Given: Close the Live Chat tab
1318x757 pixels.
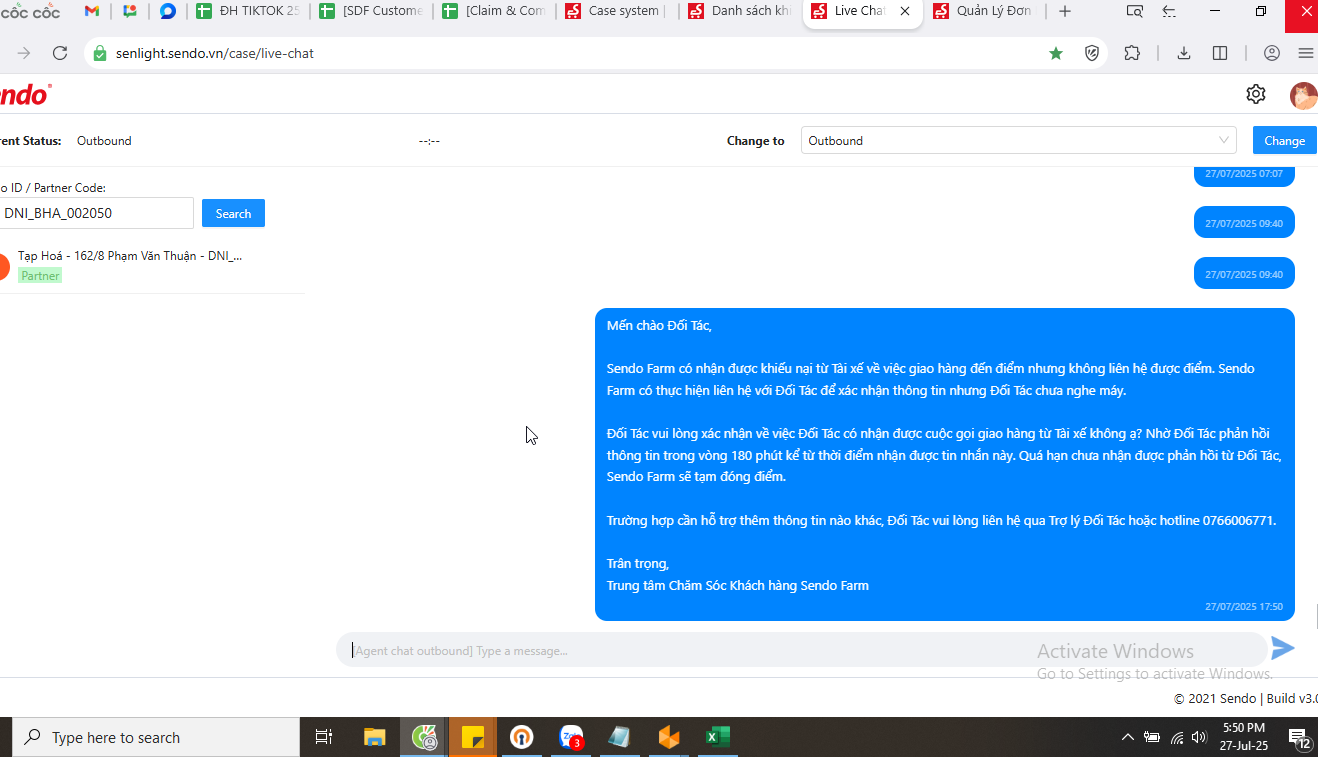Looking at the screenshot, I should tap(905, 11).
